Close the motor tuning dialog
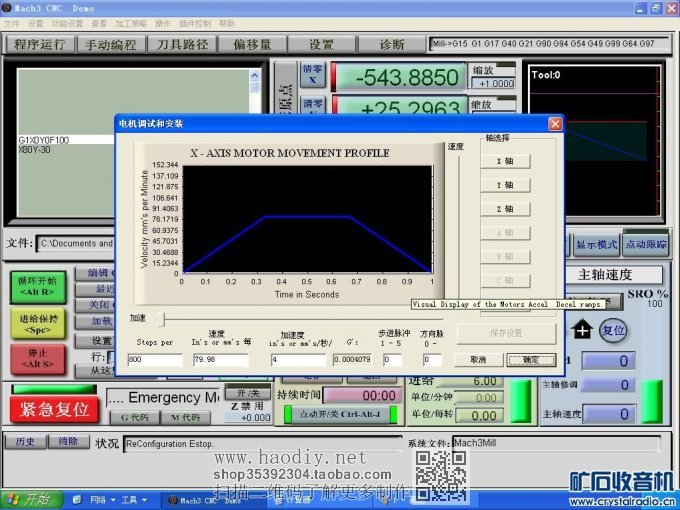The image size is (680, 510). [x=555, y=123]
